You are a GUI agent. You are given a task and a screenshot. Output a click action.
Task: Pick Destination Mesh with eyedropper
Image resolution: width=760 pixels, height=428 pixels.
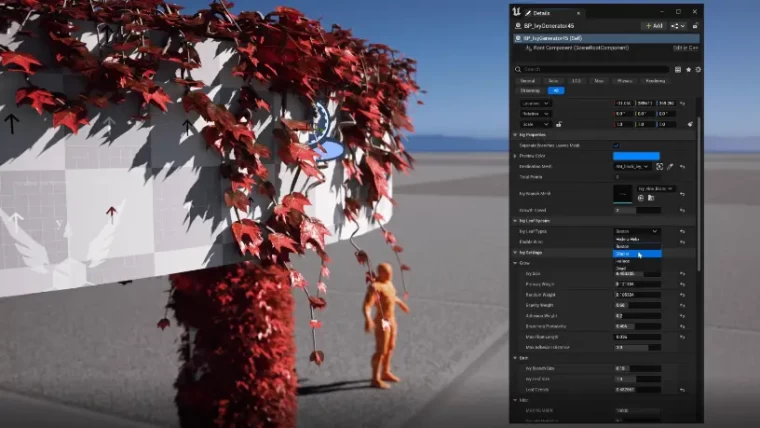coord(670,167)
